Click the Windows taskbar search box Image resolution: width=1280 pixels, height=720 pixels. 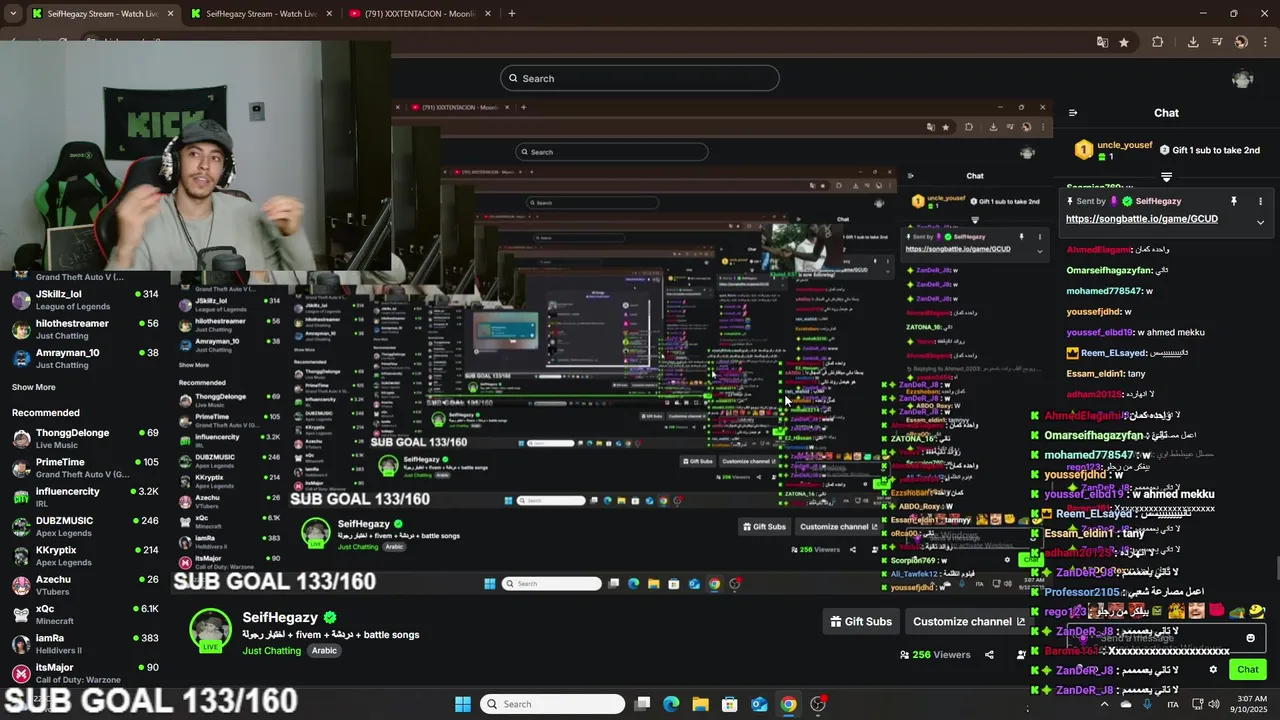552,704
